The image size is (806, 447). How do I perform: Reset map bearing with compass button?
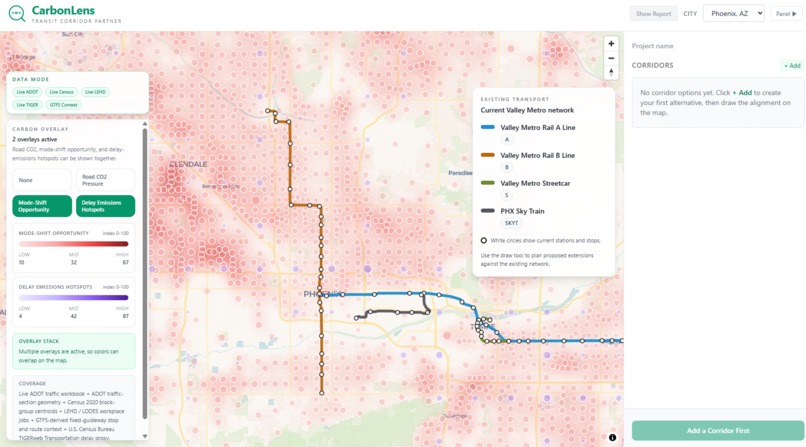pyautogui.click(x=611, y=72)
